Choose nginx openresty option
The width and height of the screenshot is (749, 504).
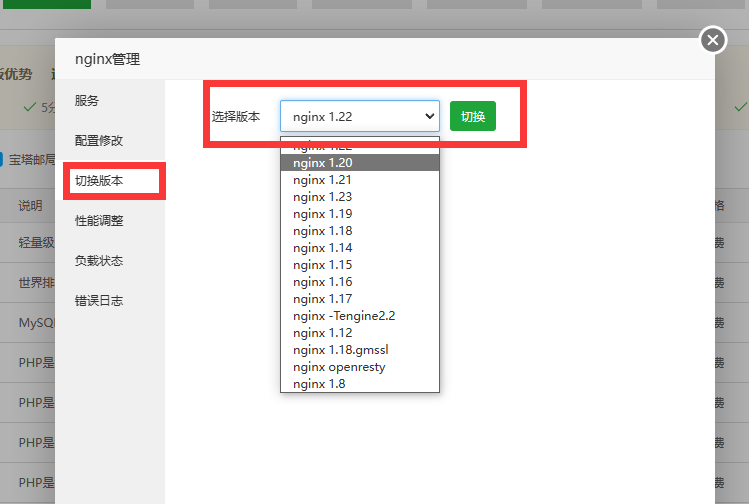(x=360, y=367)
